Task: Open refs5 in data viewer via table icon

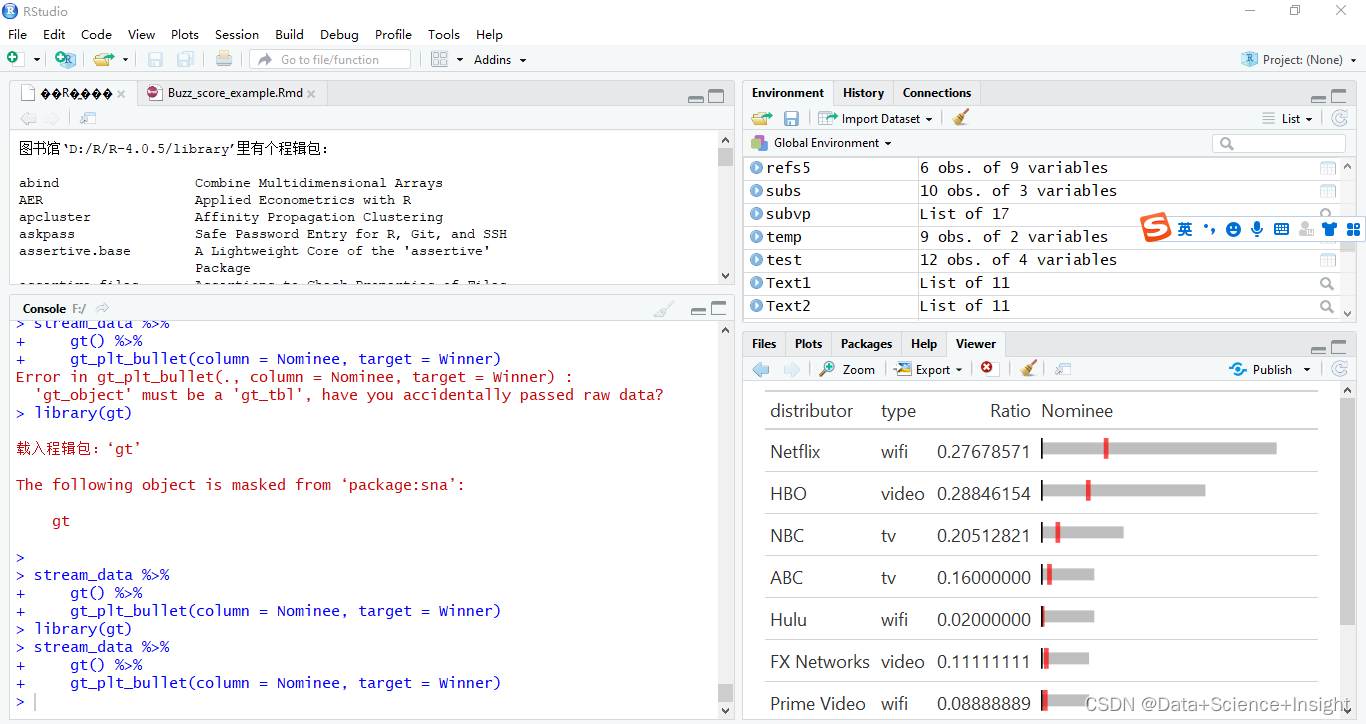Action: click(1328, 168)
